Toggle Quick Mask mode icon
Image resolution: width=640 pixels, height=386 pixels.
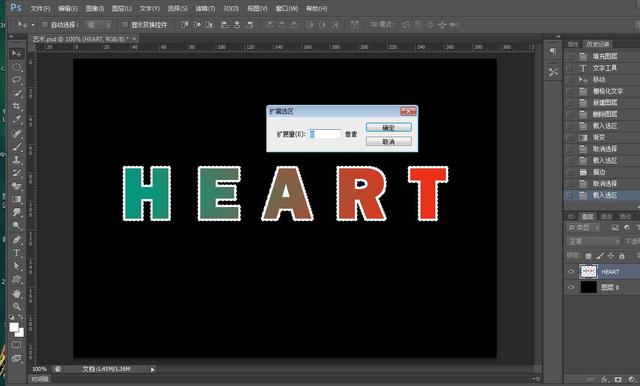(16, 345)
